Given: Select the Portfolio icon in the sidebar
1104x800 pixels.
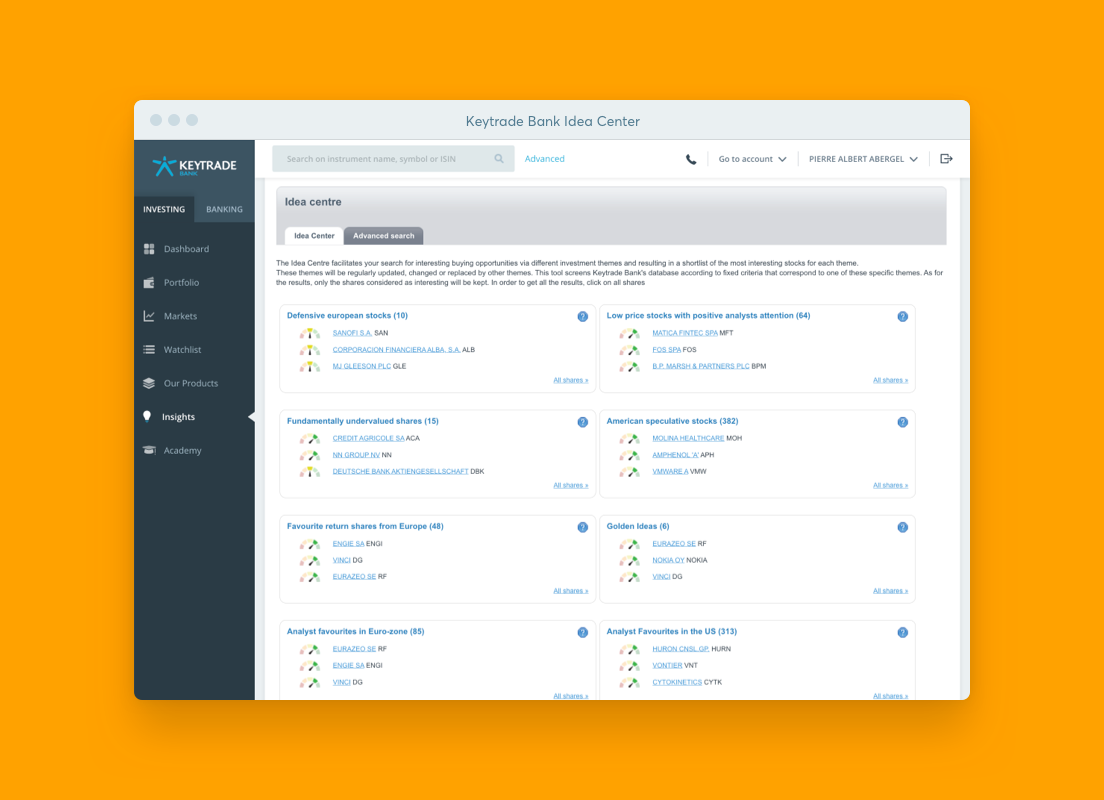Looking at the screenshot, I should [x=147, y=282].
